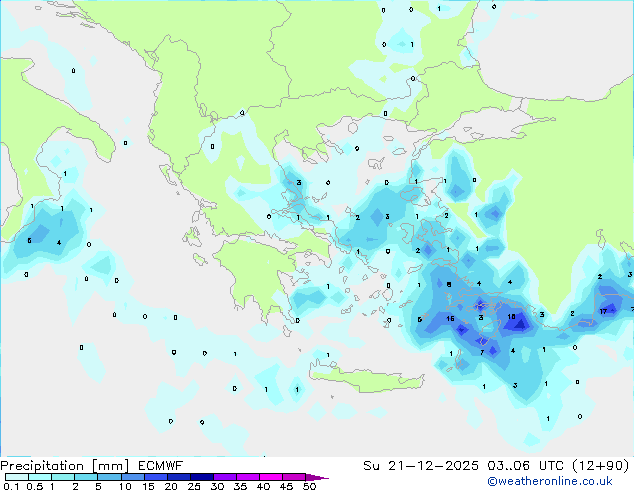Click the 15–20 mm legend color box
This screenshot has height=490, width=634.
[x=156, y=477]
